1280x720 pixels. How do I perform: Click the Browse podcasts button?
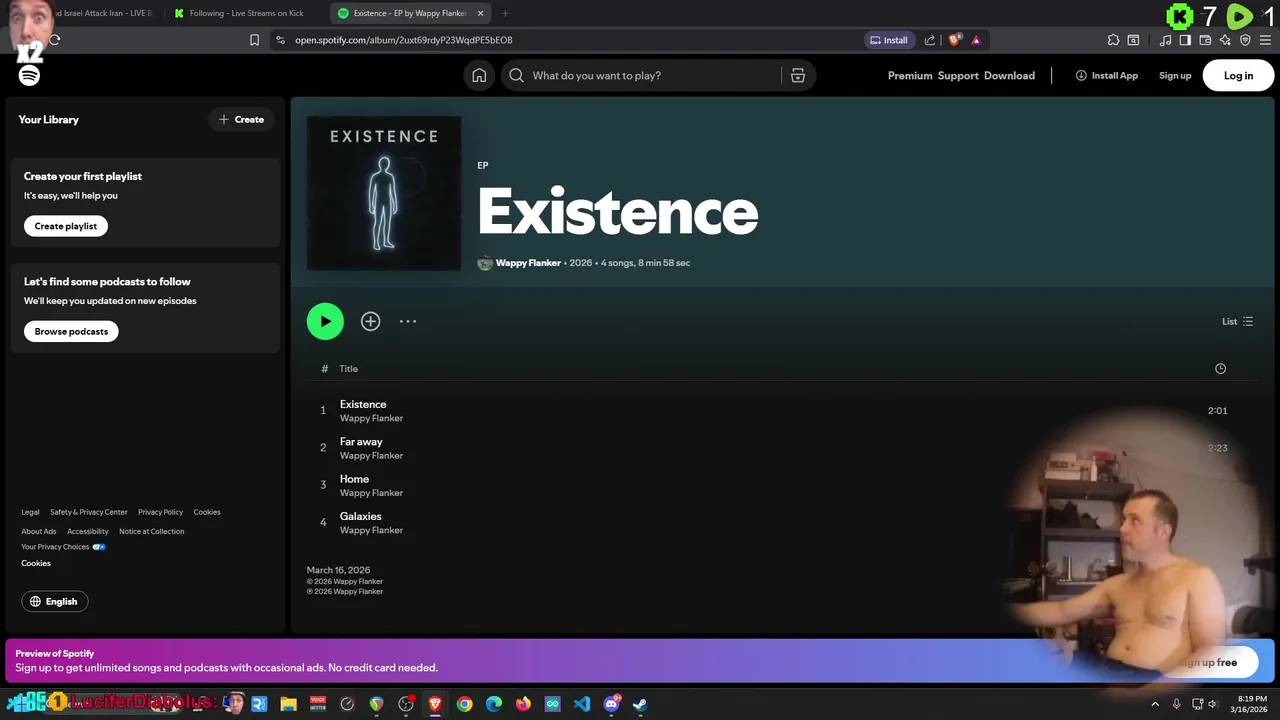71,331
